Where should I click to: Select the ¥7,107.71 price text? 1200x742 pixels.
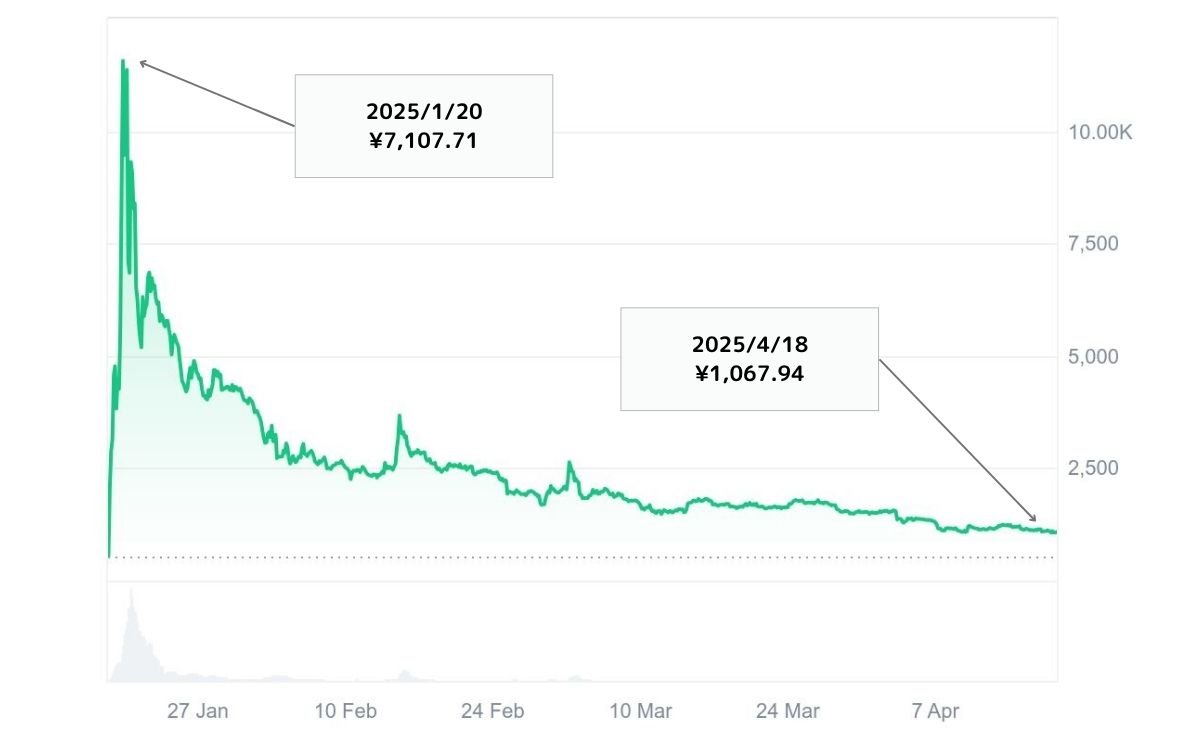point(423,141)
